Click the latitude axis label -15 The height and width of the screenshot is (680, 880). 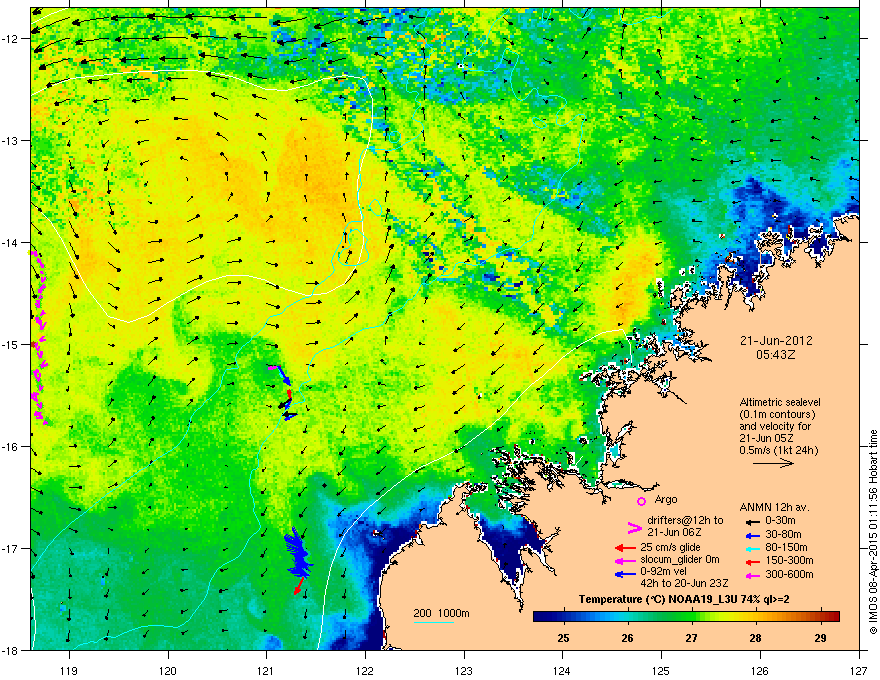tap(11, 344)
